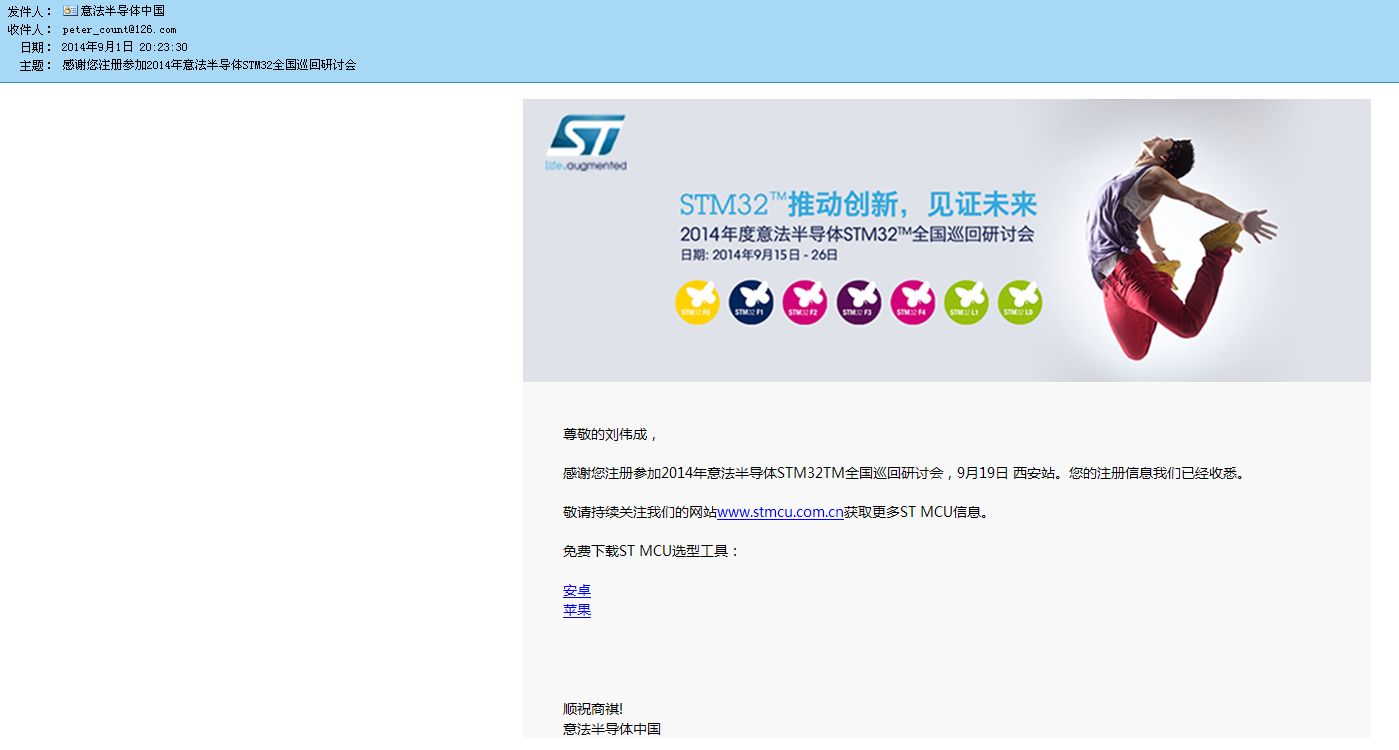Screen dimensions: 1399x750
Task: Click the email subject line starting 感谢您注册参加2014年
Action: point(209,65)
